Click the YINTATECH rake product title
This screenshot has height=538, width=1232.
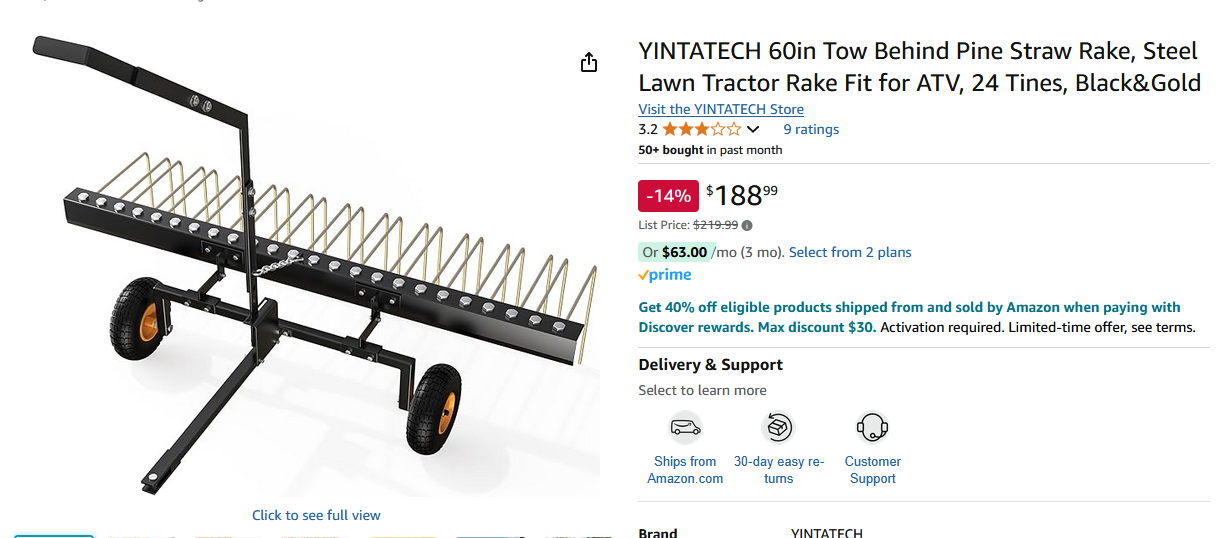point(919,67)
